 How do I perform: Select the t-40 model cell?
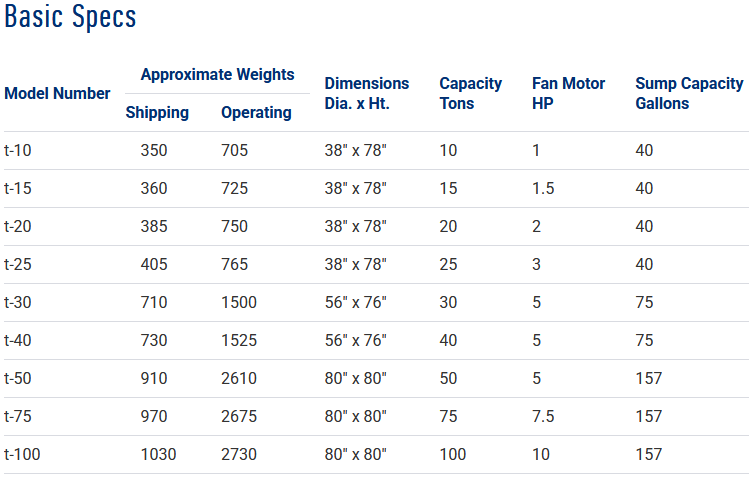click(18, 340)
